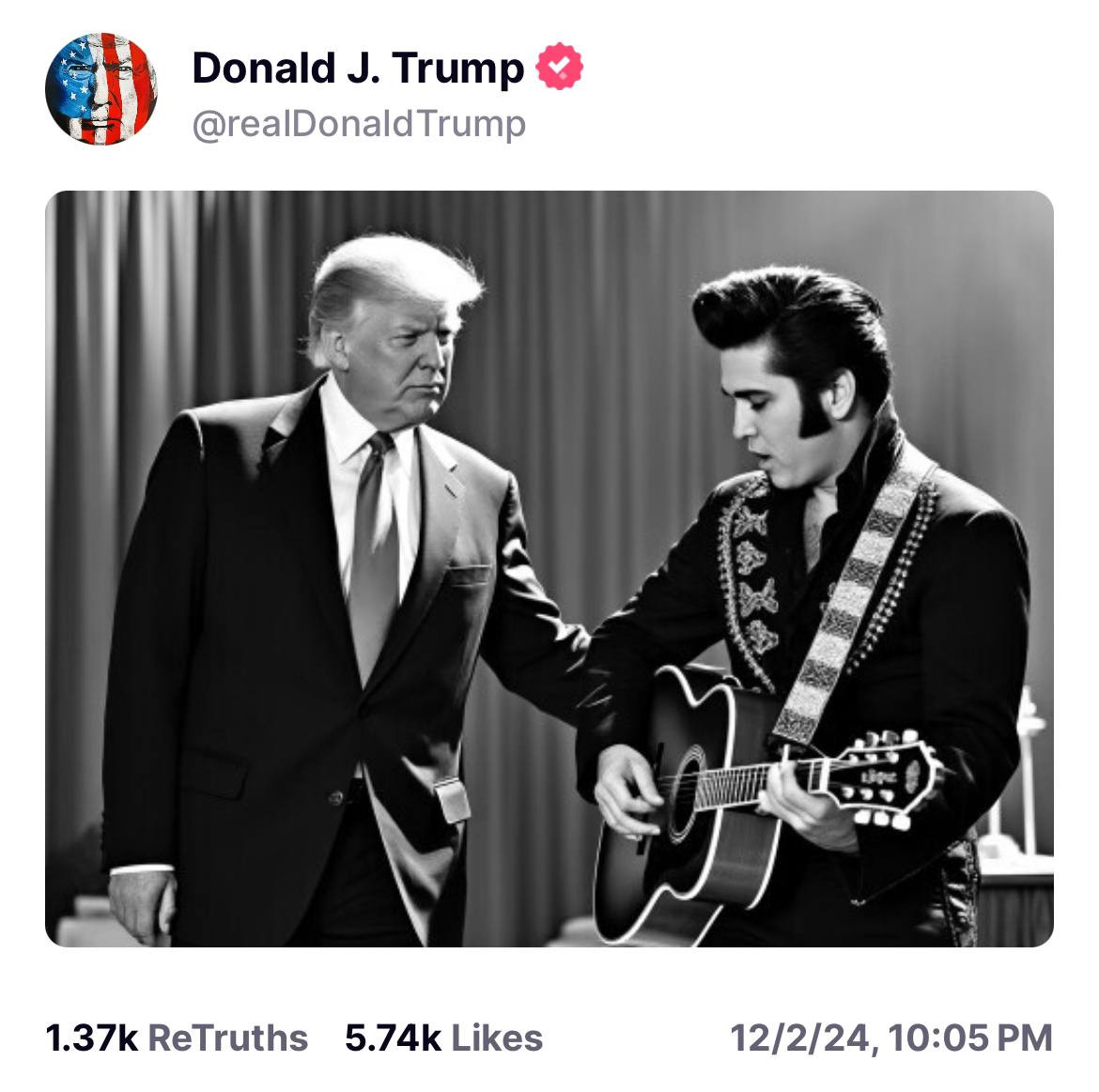Open the flag-painted profile avatar
Image resolution: width=1099 pixels, height=1092 pixels.
(101, 89)
